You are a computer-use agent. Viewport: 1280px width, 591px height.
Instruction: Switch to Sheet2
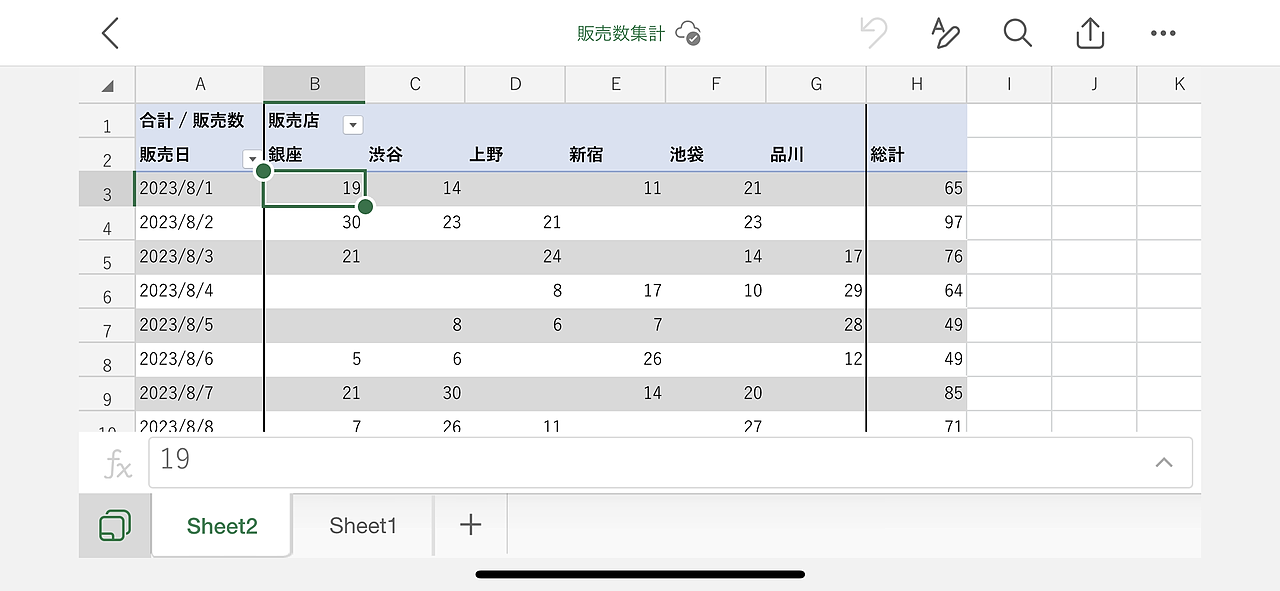point(221,524)
